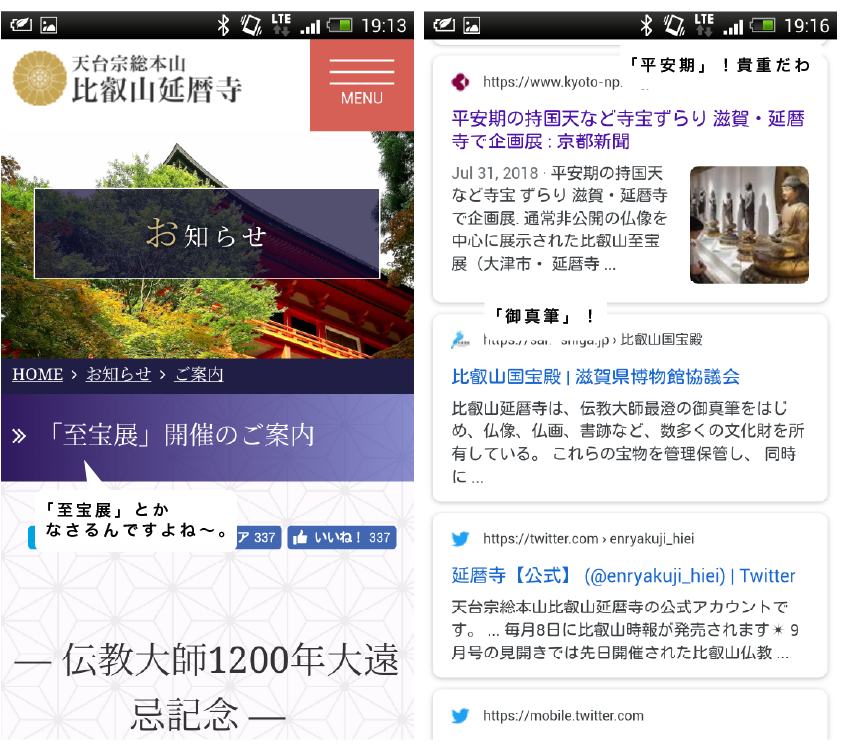Click the » arrow beside 「至宝展」開催のご案内
Viewport: 851px width, 750px height.
20,436
